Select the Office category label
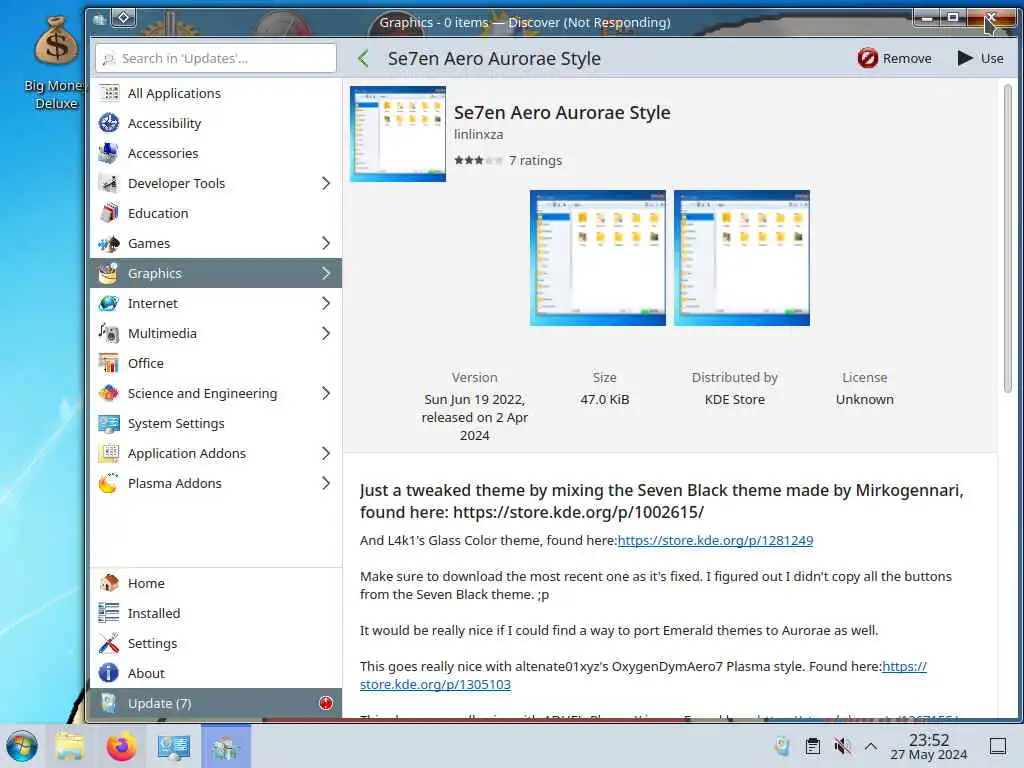1024x768 pixels. click(x=146, y=364)
